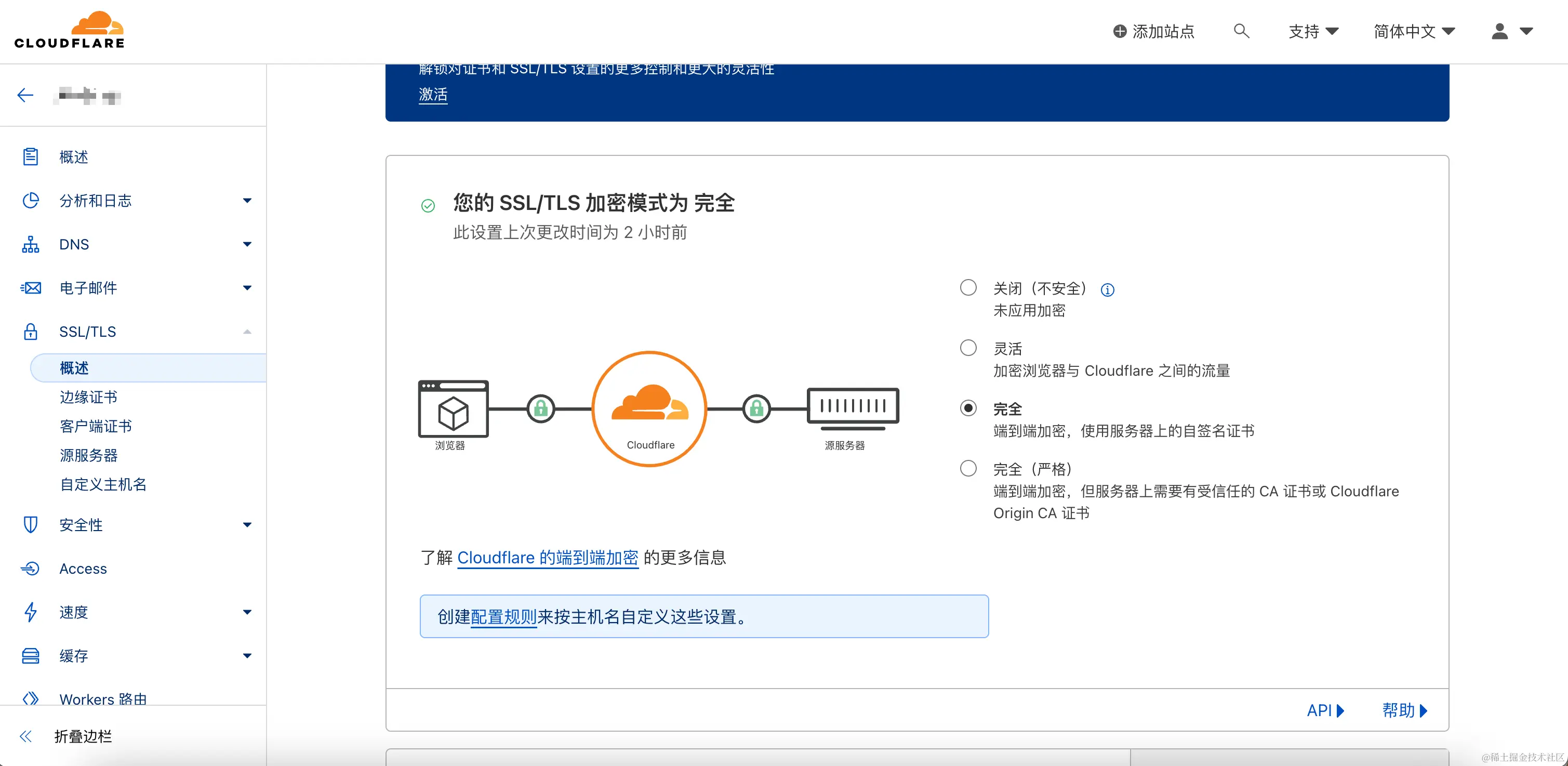
Task: Open 源服务器 submenu item
Action: click(88, 455)
